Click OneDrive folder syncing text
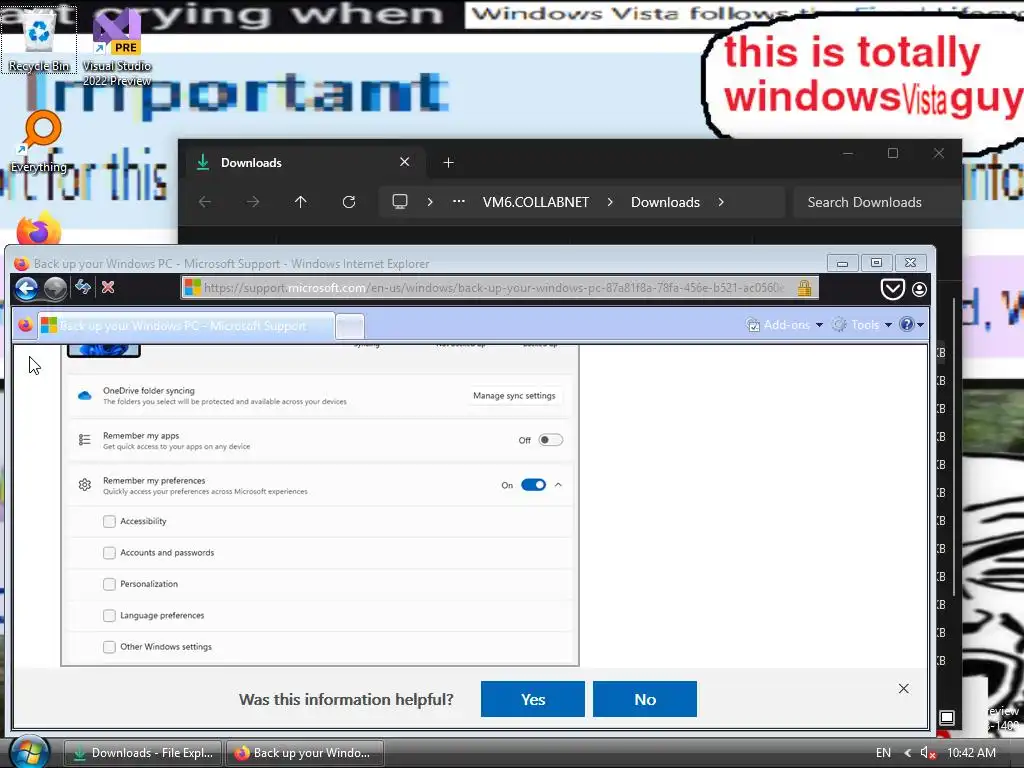1024x768 pixels. (x=149, y=391)
